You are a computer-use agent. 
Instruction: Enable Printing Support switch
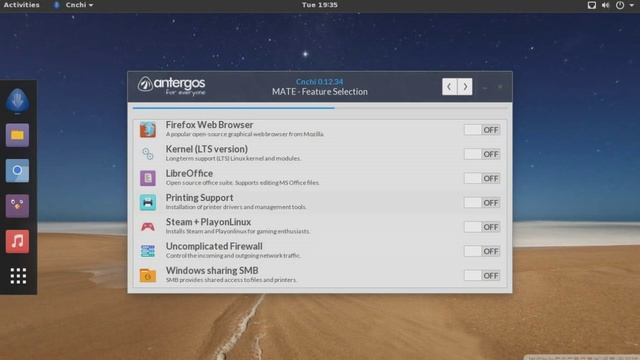(482, 202)
